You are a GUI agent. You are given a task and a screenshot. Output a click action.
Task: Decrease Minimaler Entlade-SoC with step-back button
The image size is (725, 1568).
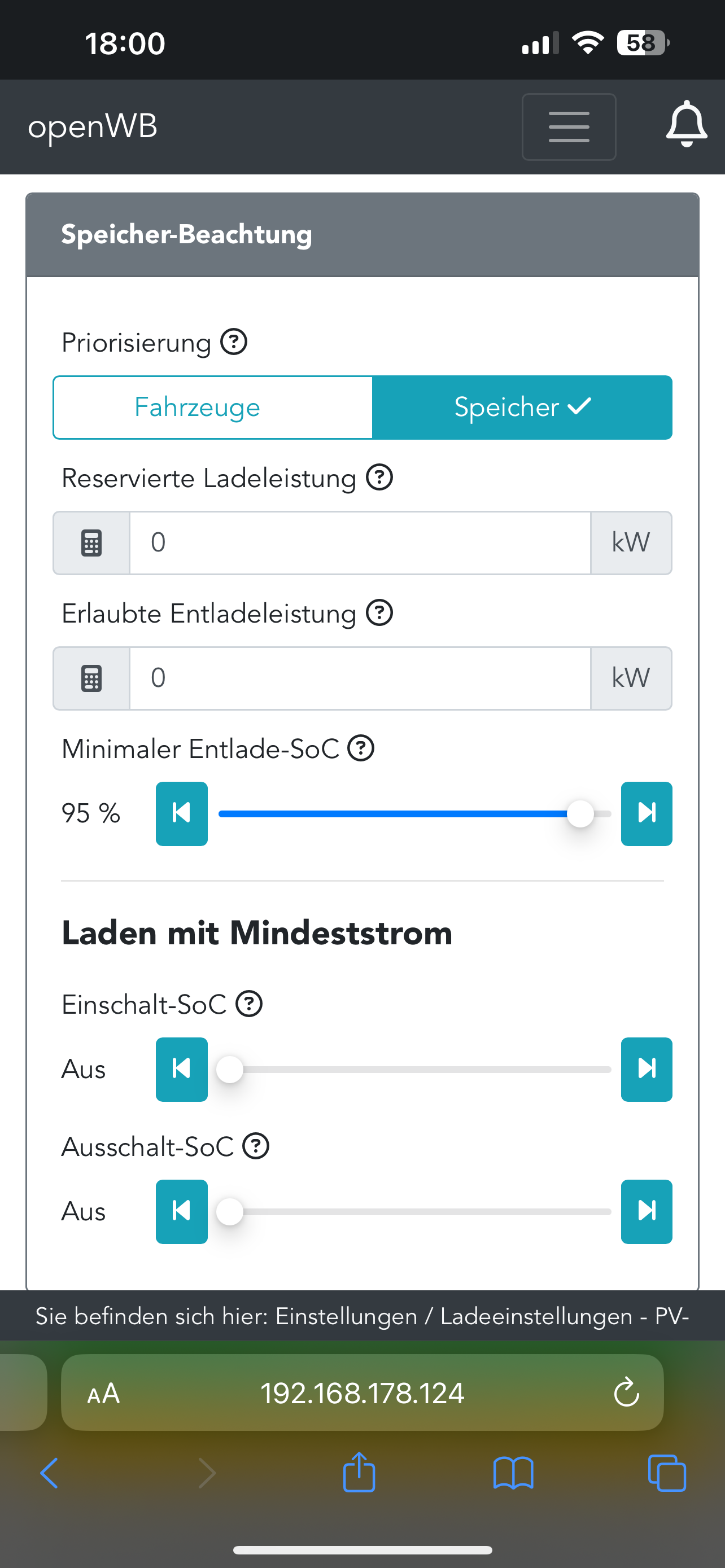(181, 813)
